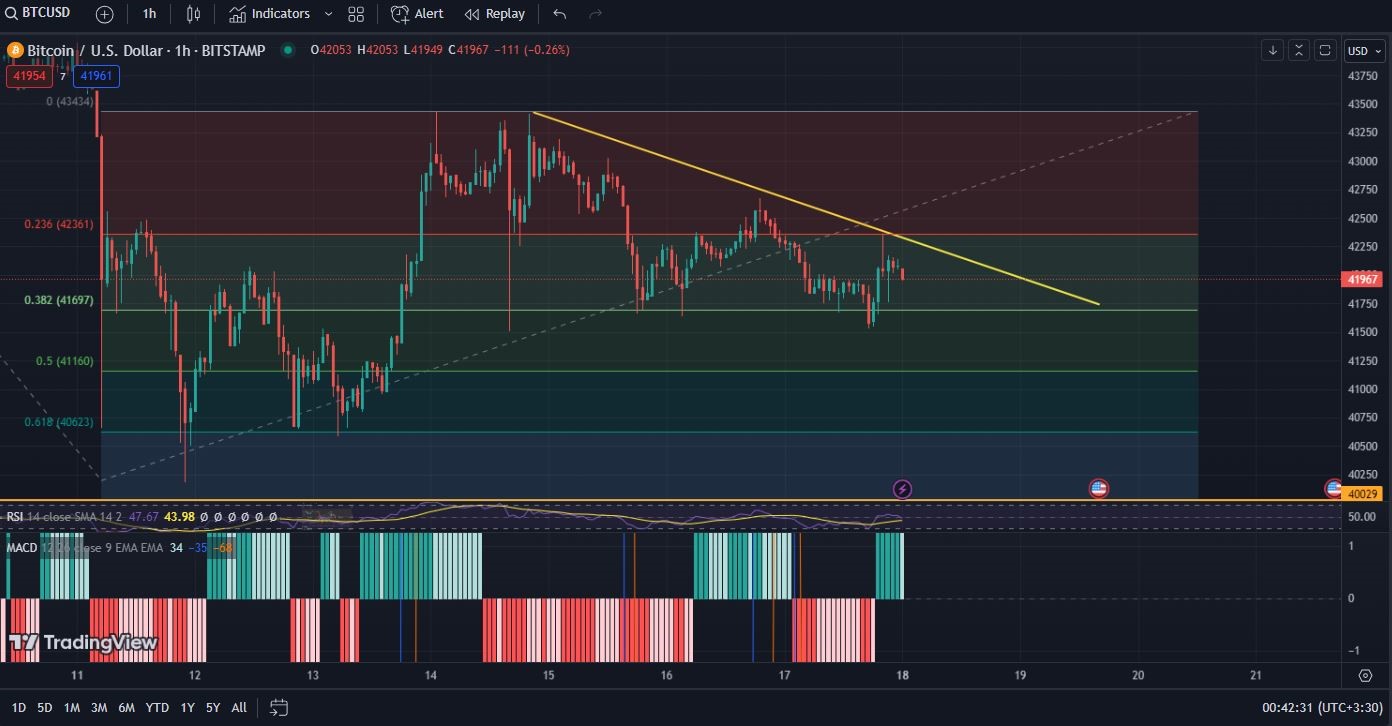Click the Bitcoin logo icon in legend
Viewport: 1392px width, 726px height.
tap(15, 50)
